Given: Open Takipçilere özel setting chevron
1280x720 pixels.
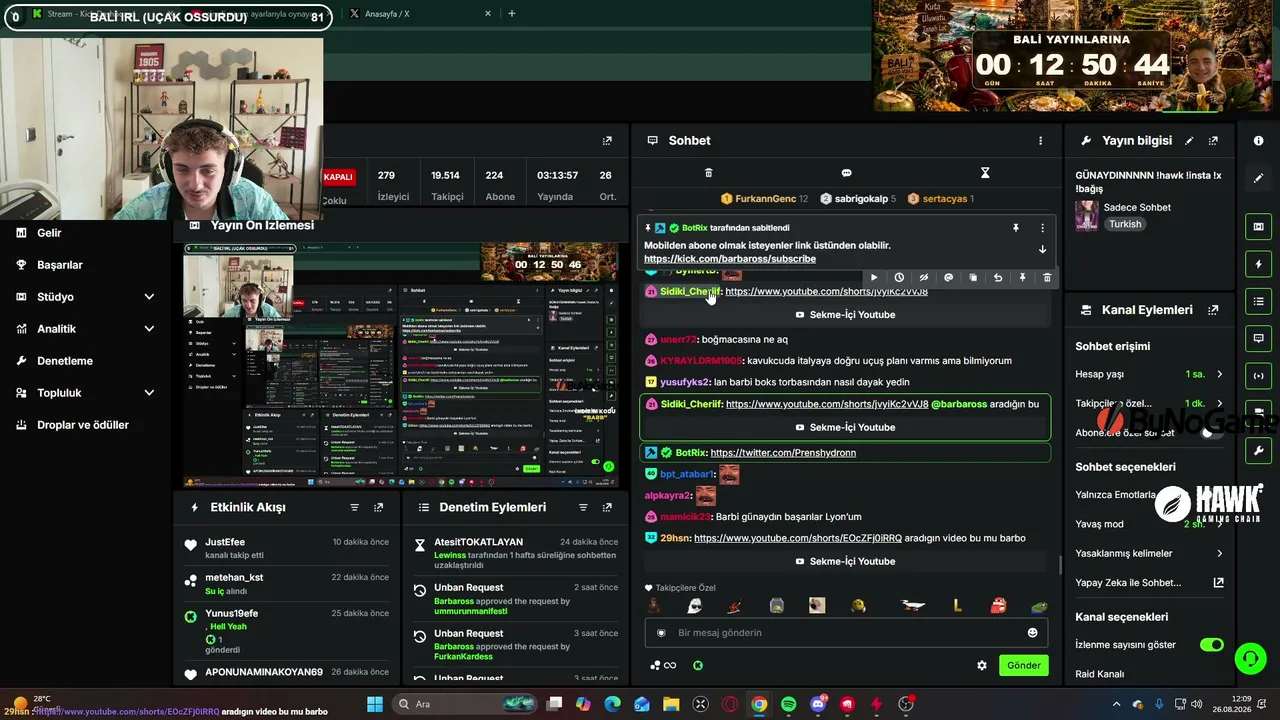Looking at the screenshot, I should coord(1219,403).
